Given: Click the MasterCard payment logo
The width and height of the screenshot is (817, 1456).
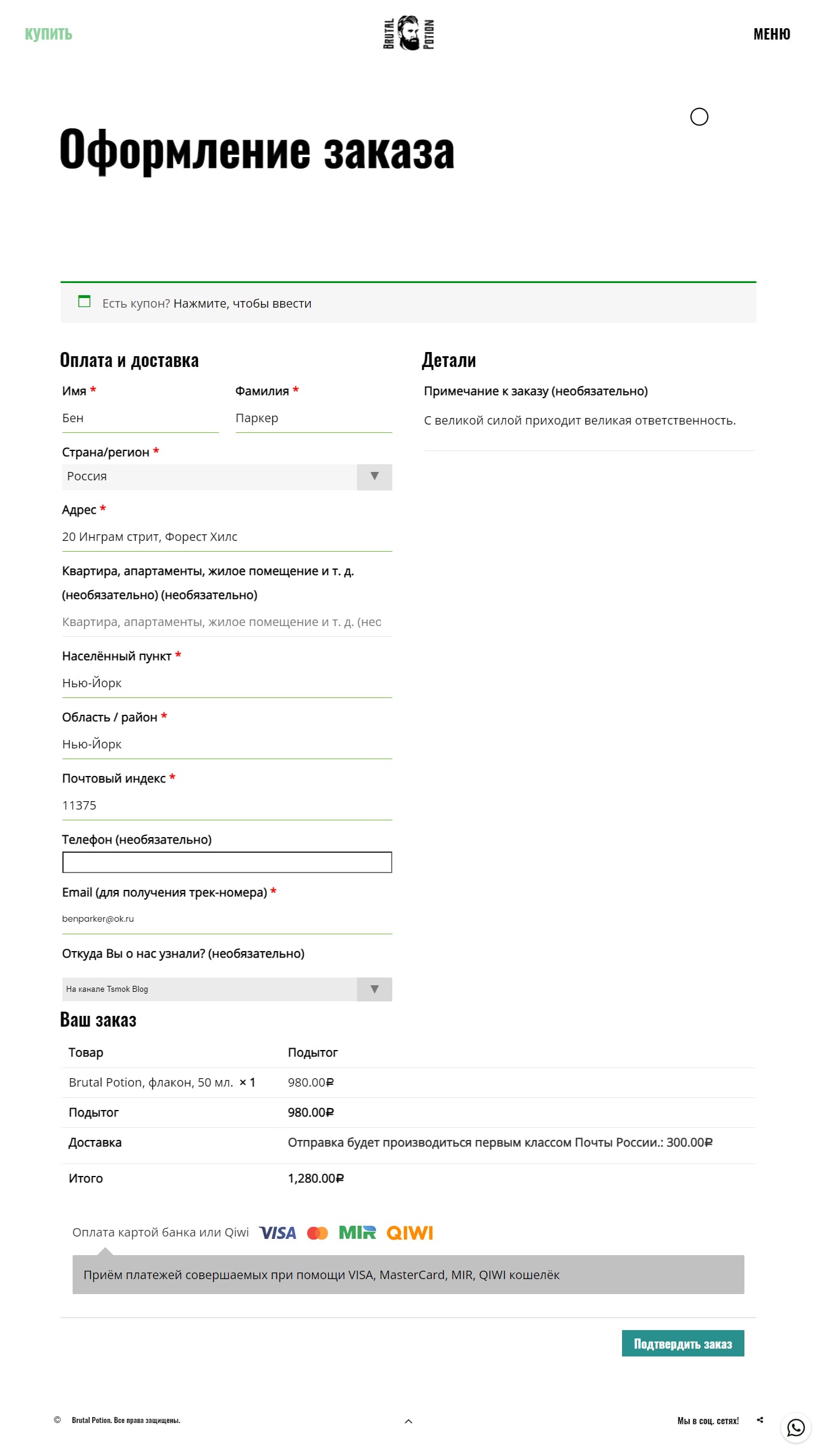Looking at the screenshot, I should 317,1233.
